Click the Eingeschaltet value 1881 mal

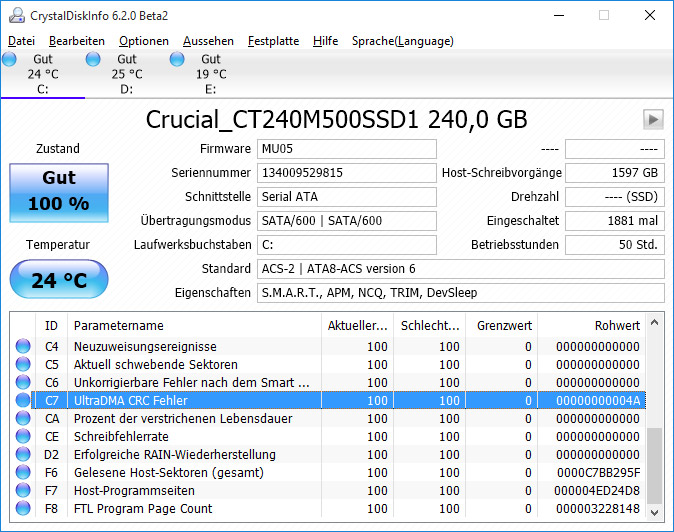click(x=615, y=221)
